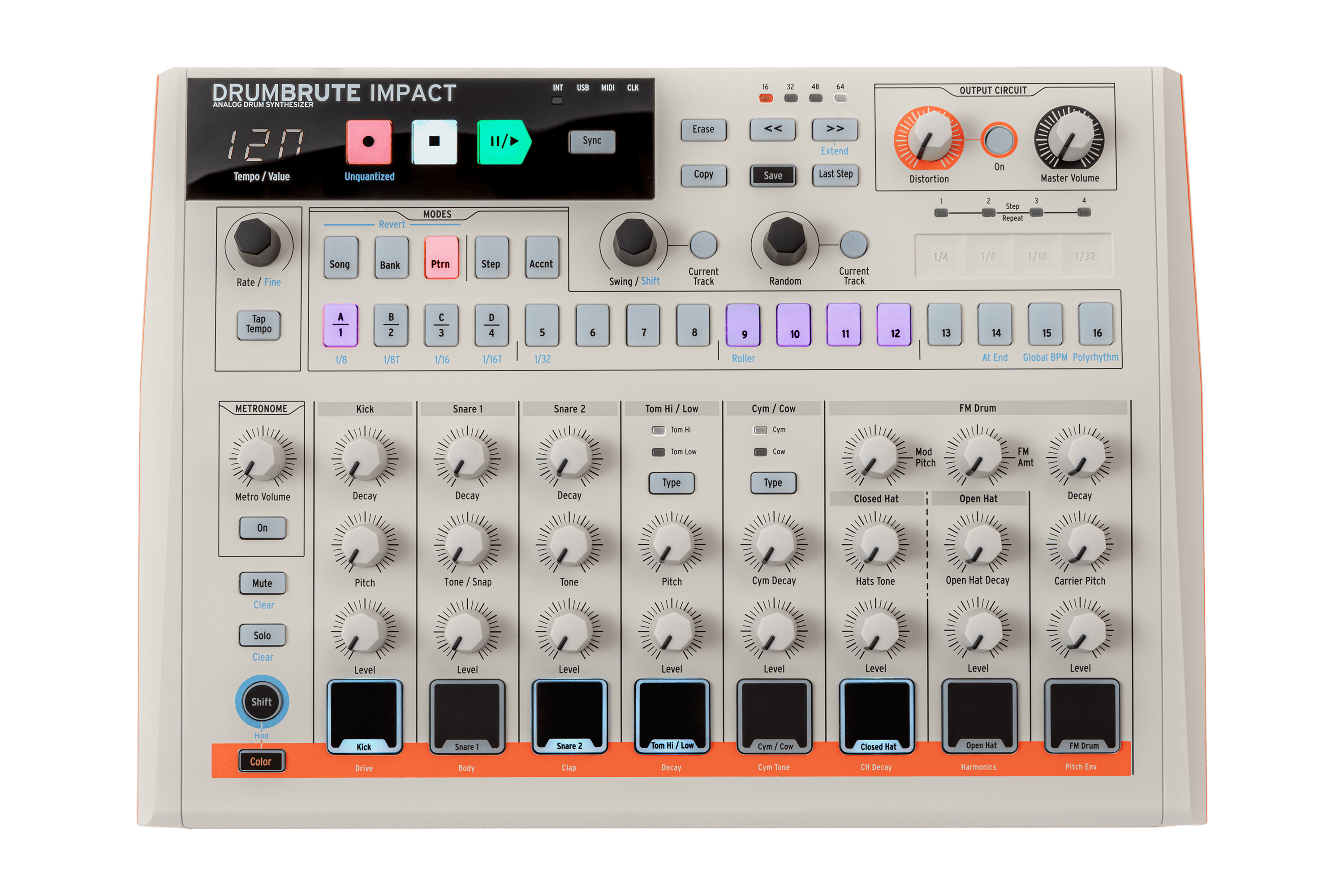Click the Copy button
The width and height of the screenshot is (1344, 896).
pyautogui.click(x=703, y=175)
